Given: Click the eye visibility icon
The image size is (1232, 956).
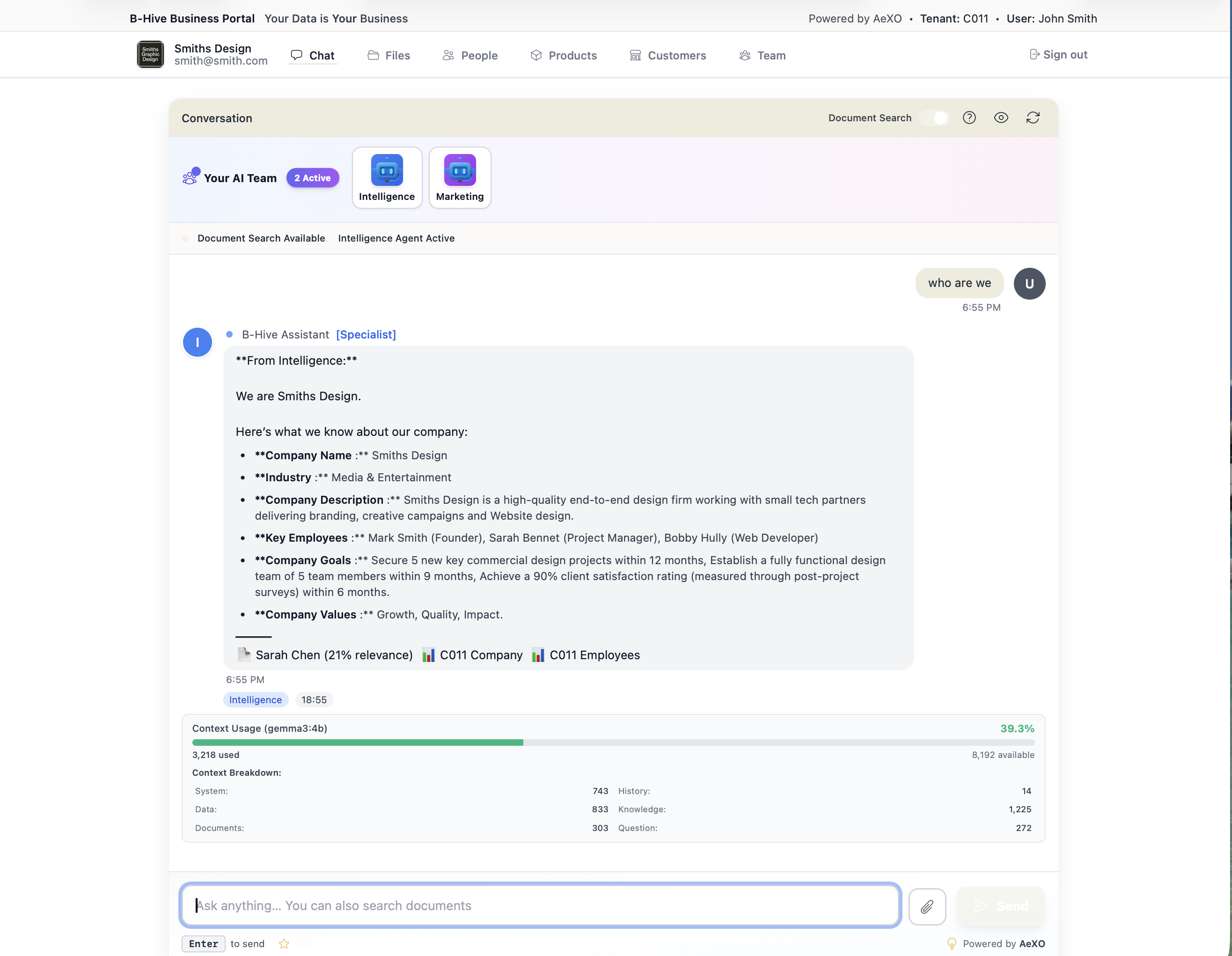Looking at the screenshot, I should click(x=1001, y=118).
